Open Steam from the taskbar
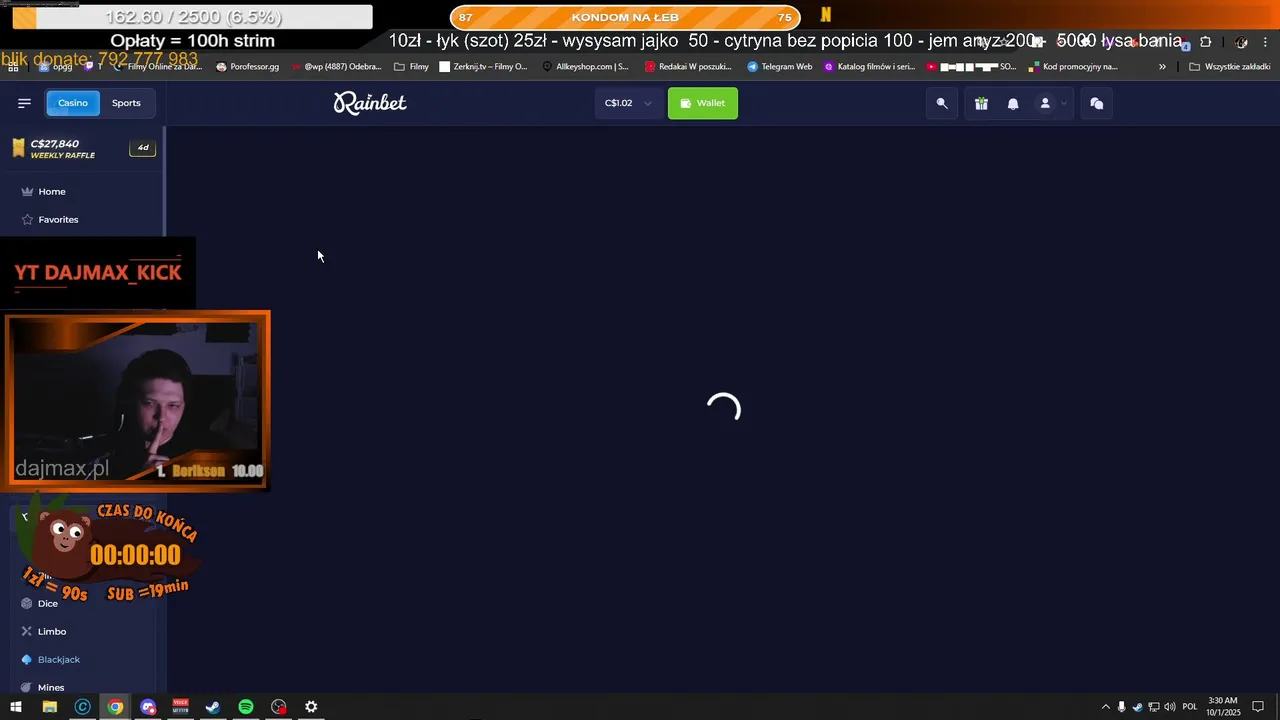Image resolution: width=1280 pixels, height=720 pixels. pos(213,707)
